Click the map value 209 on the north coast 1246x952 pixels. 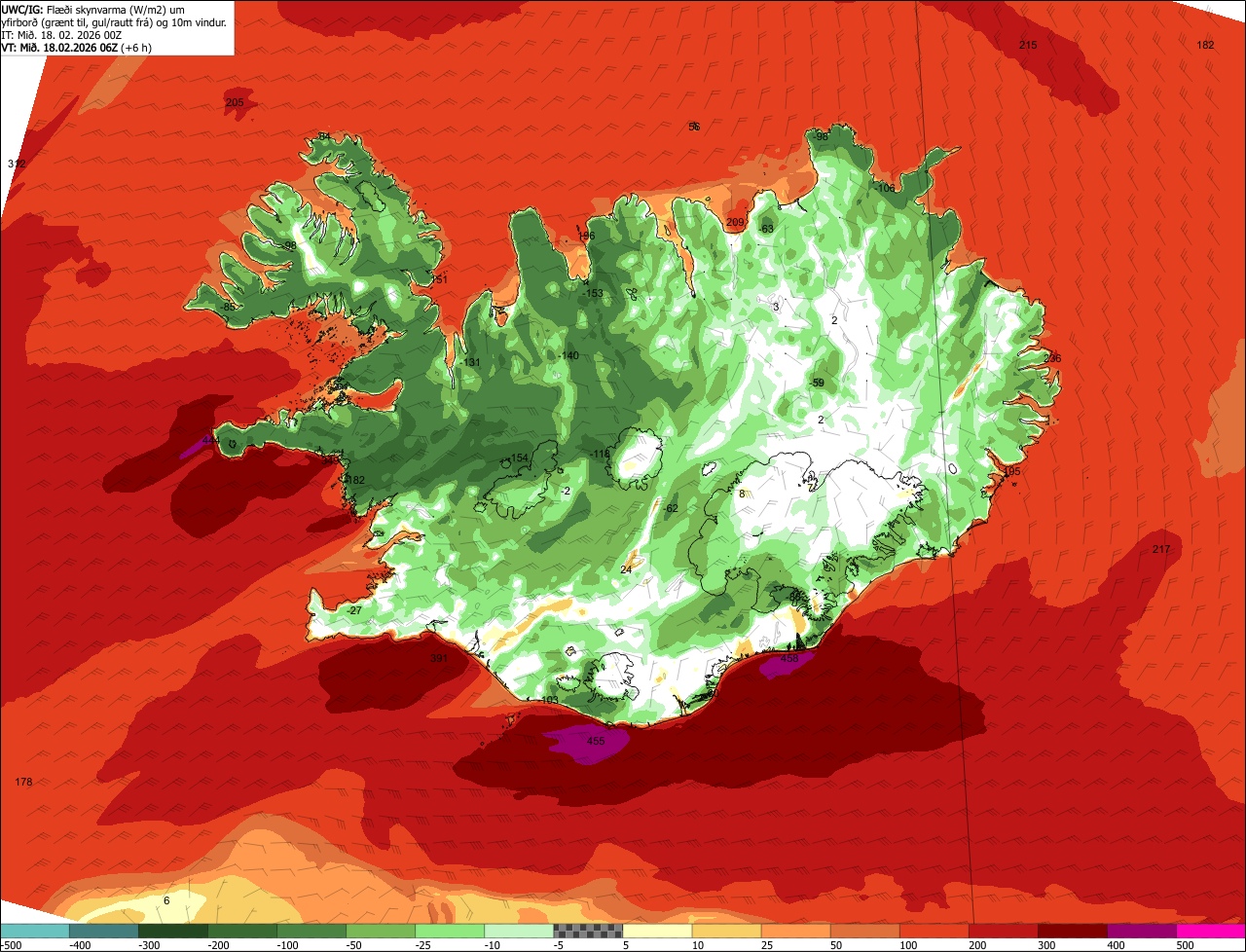(x=735, y=223)
